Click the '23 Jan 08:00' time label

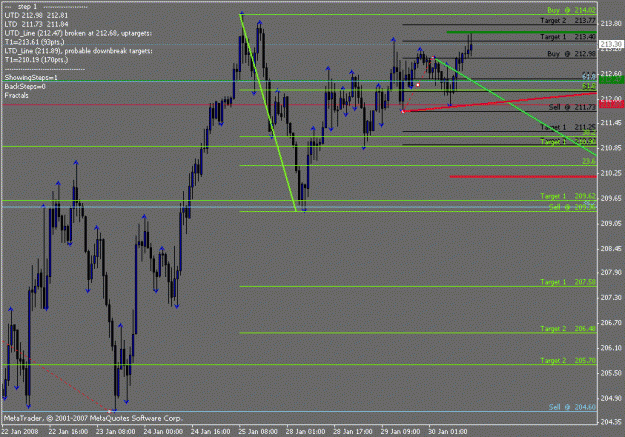(x=116, y=431)
